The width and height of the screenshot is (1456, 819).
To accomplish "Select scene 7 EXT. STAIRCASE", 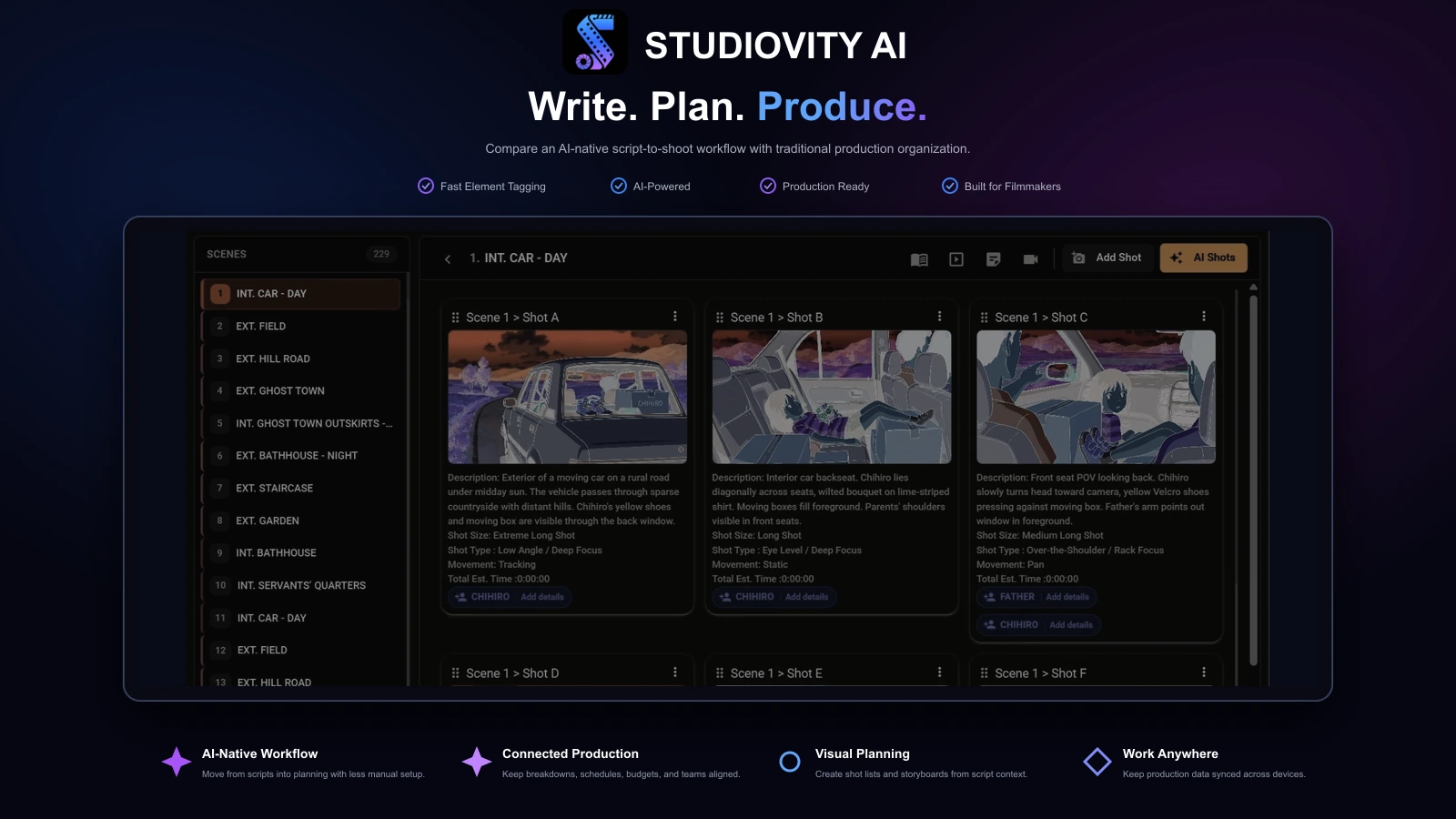I will pyautogui.click(x=300, y=488).
